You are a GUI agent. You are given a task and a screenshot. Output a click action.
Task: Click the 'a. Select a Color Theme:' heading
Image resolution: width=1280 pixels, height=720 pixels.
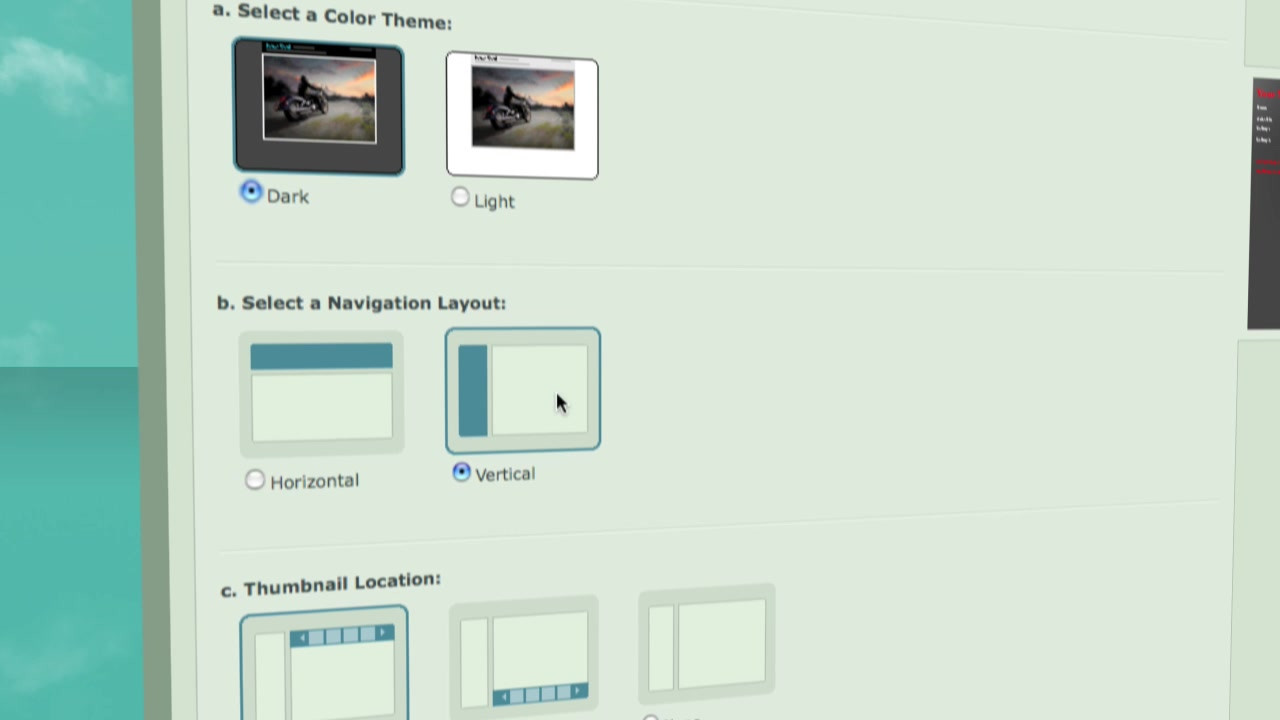pos(332,15)
